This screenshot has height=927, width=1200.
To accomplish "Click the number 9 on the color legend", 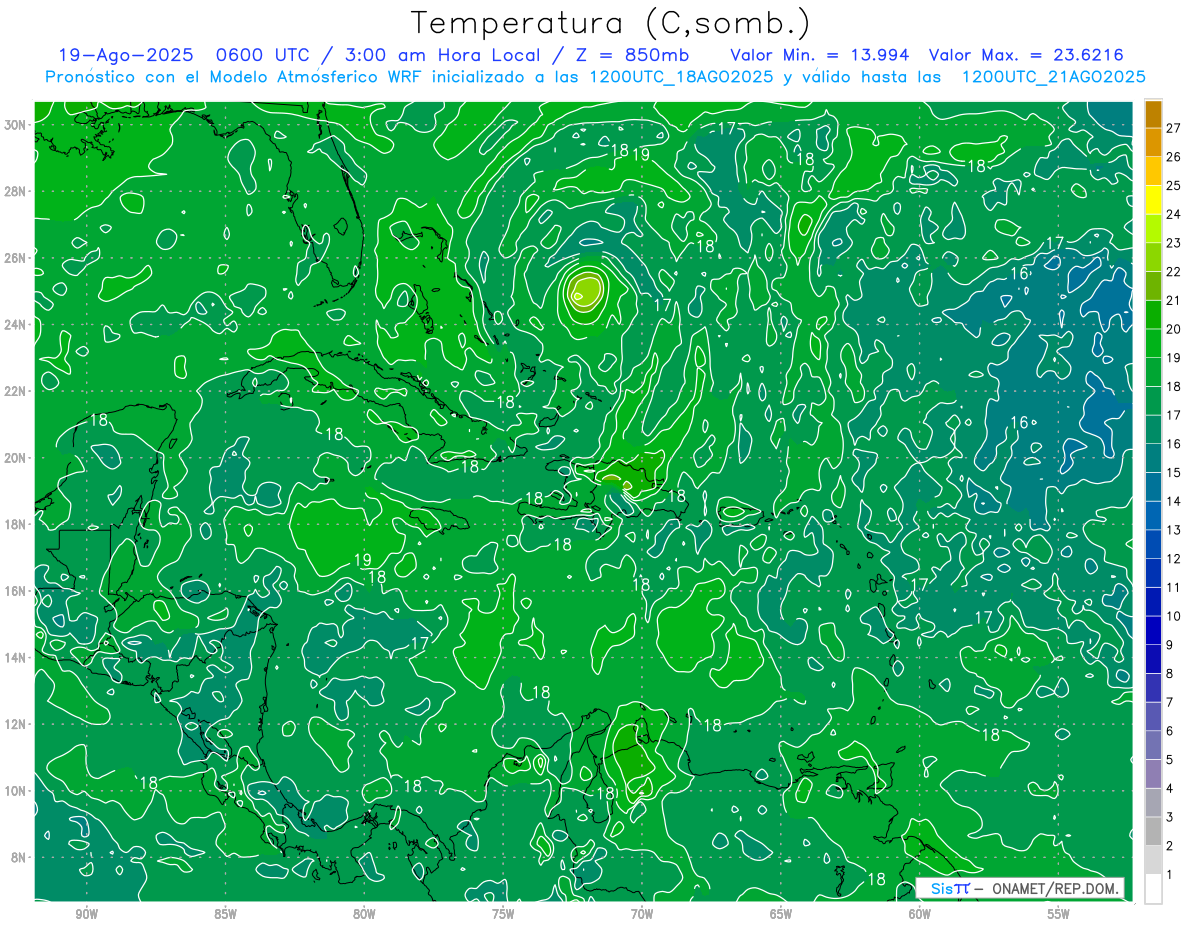I will [x=1169, y=645].
